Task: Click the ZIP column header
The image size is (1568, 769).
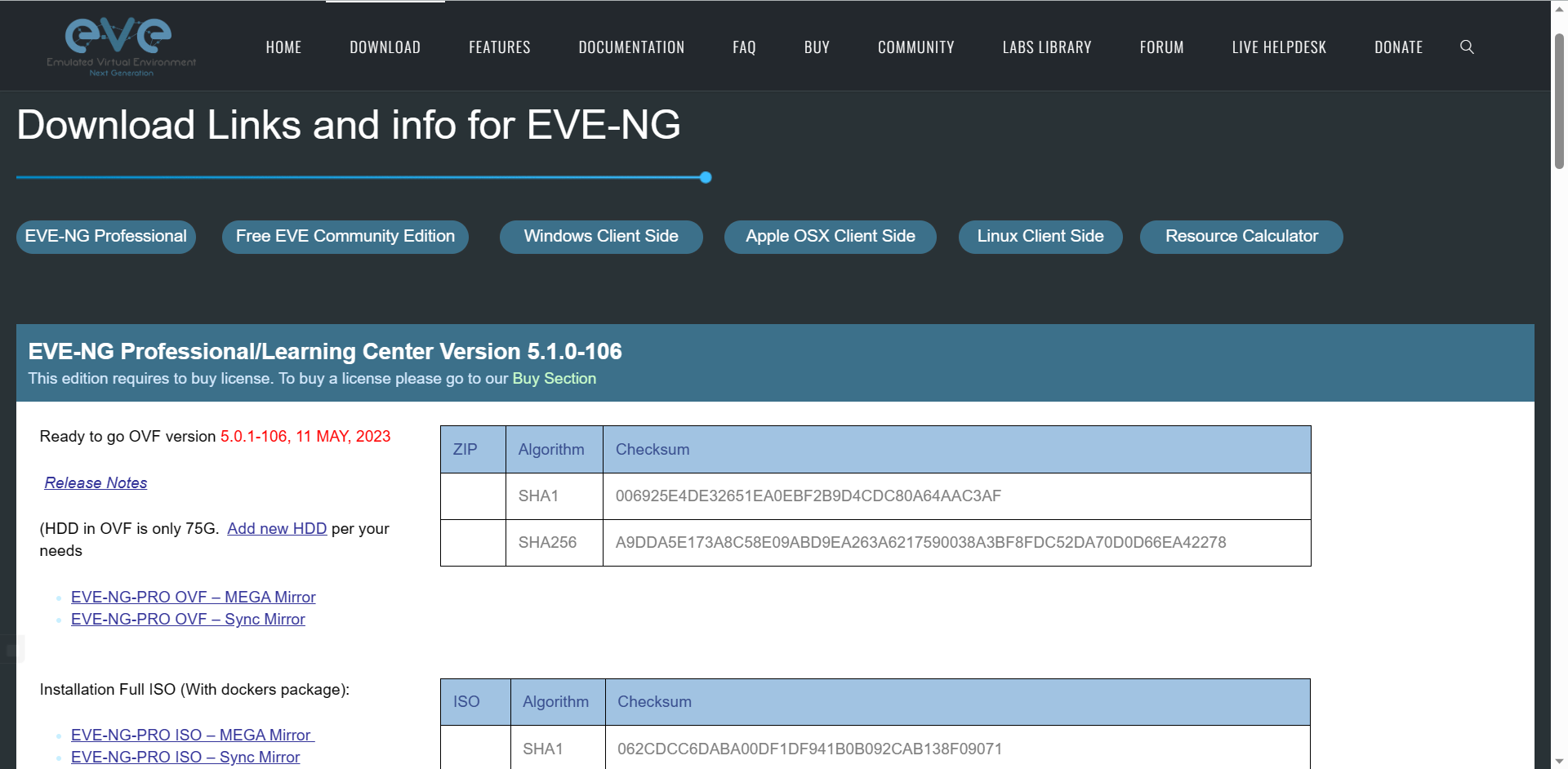Action: [473, 449]
